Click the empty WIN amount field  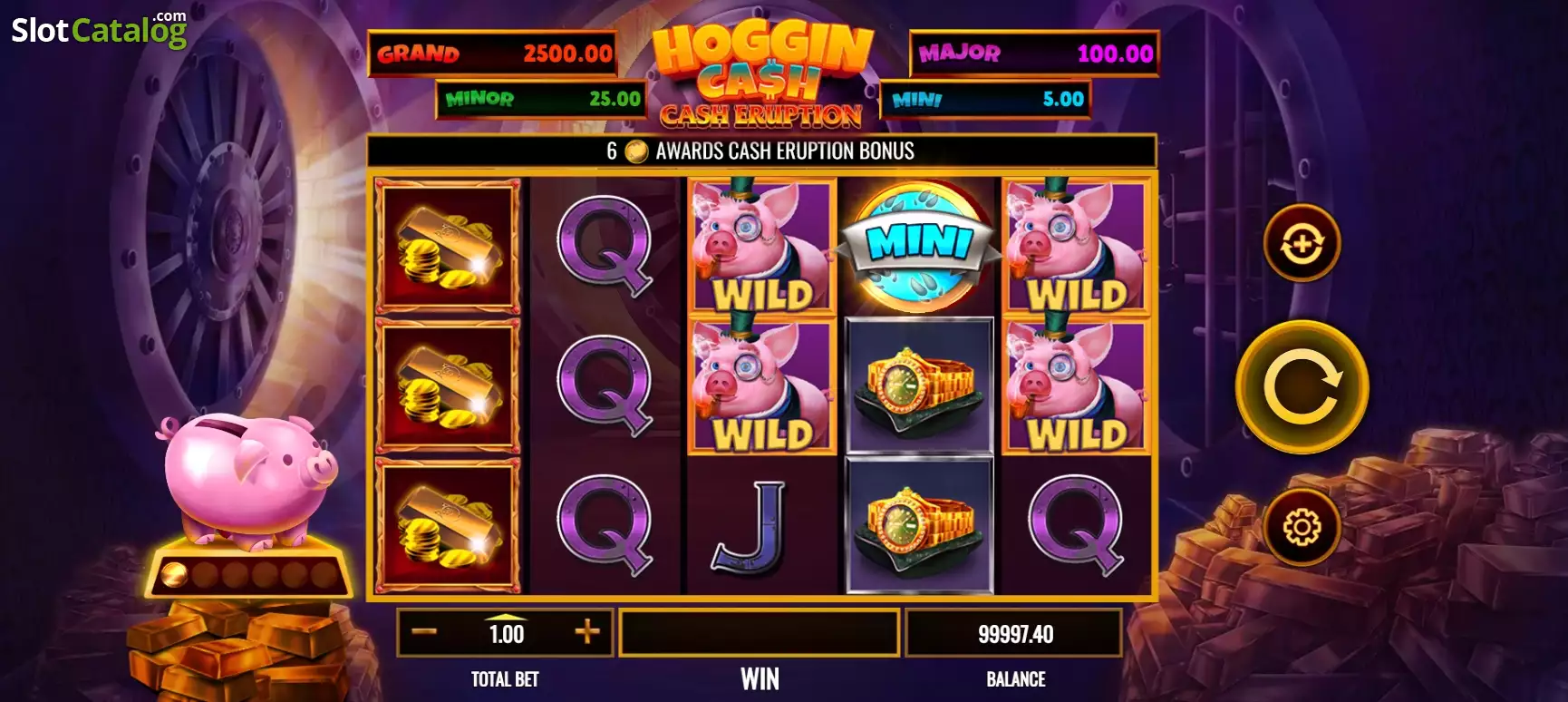pyautogui.click(x=760, y=633)
